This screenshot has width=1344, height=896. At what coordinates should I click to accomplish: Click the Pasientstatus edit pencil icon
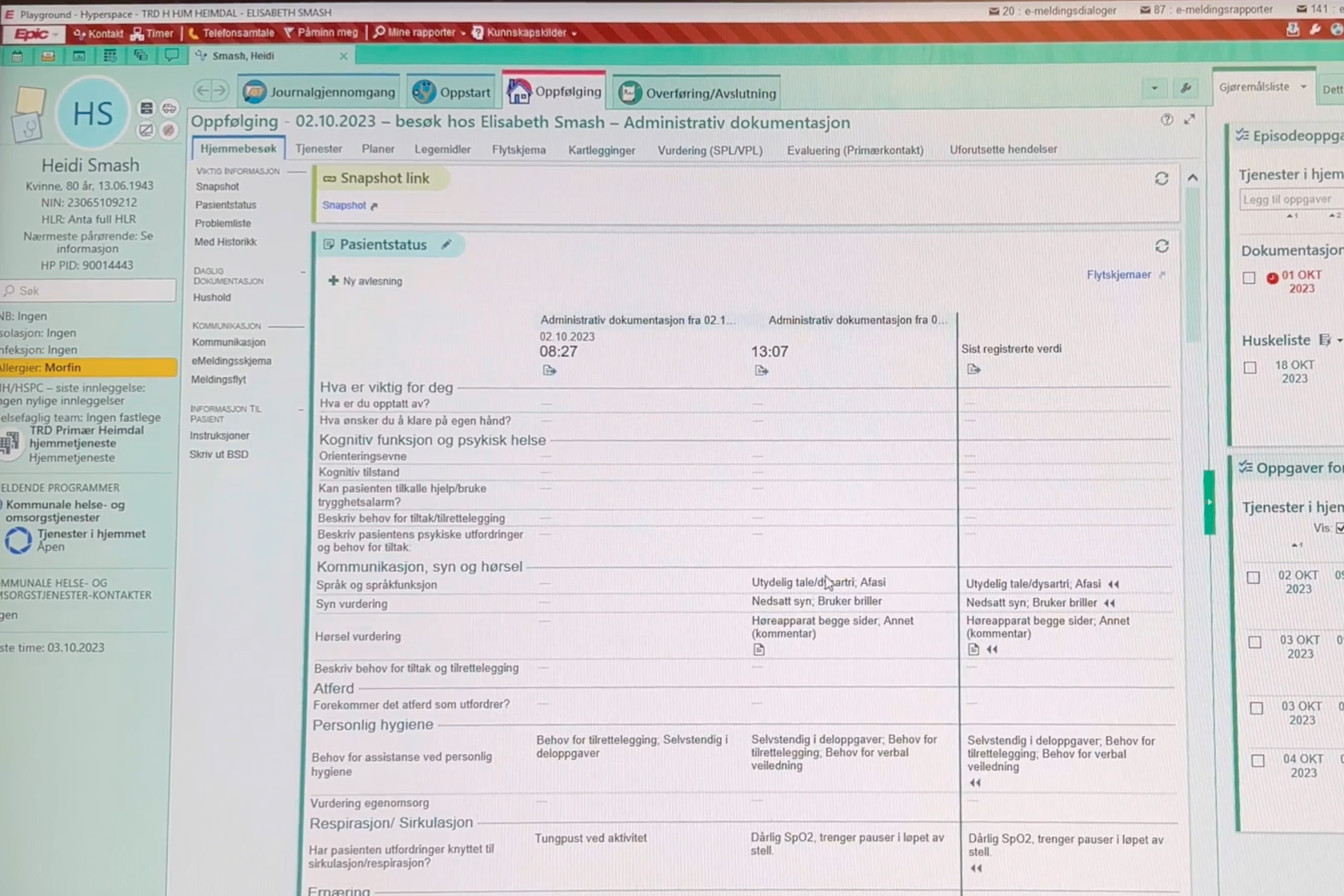445,243
